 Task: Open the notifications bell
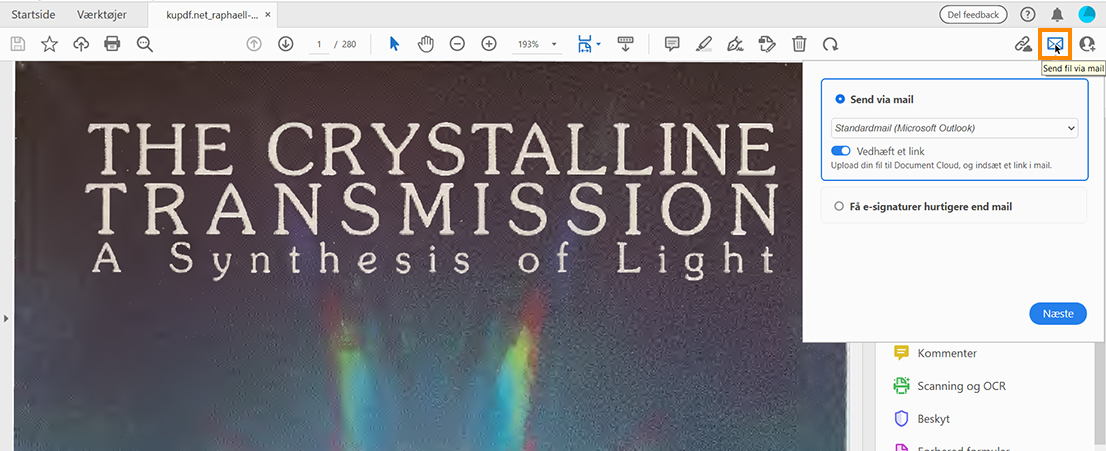pos(1057,14)
